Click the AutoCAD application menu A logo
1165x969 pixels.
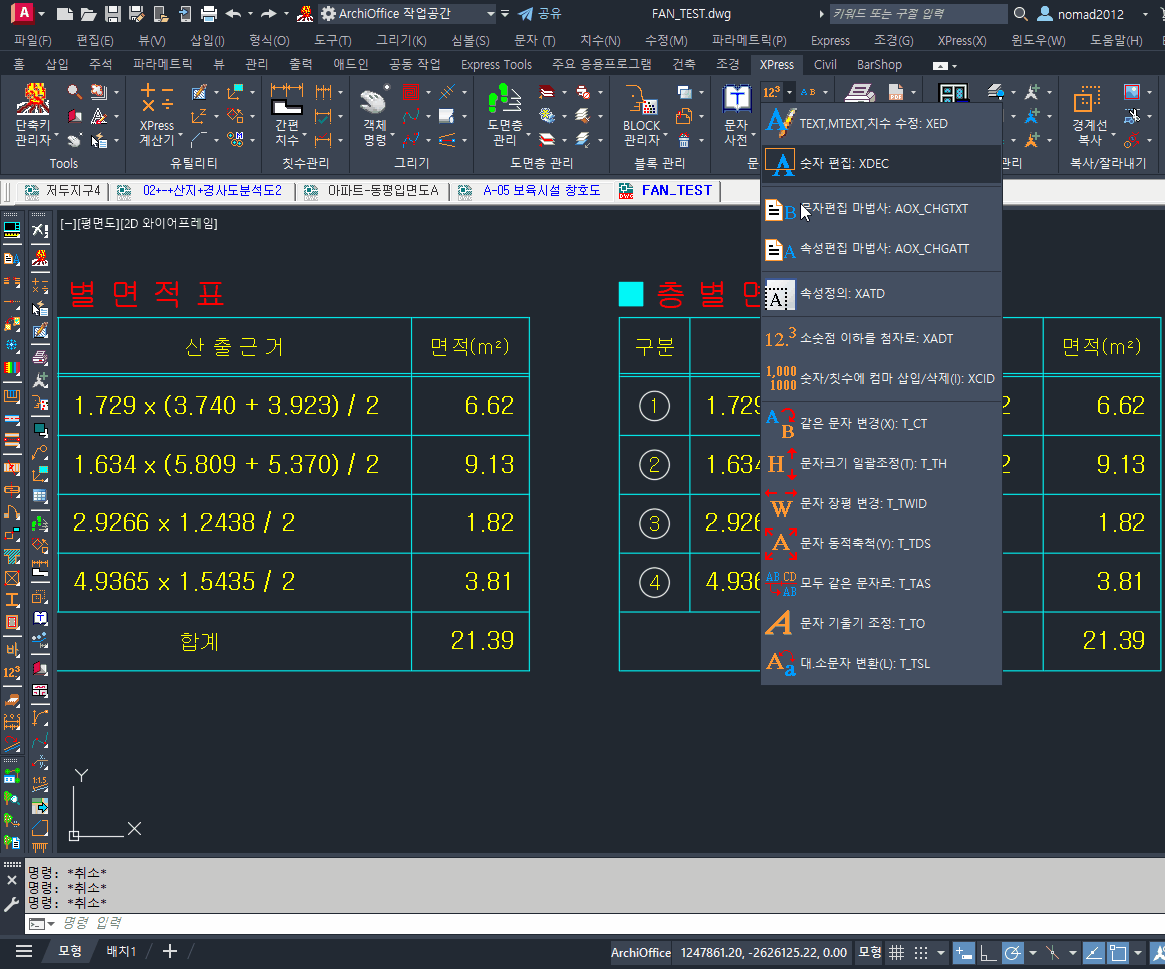23,13
